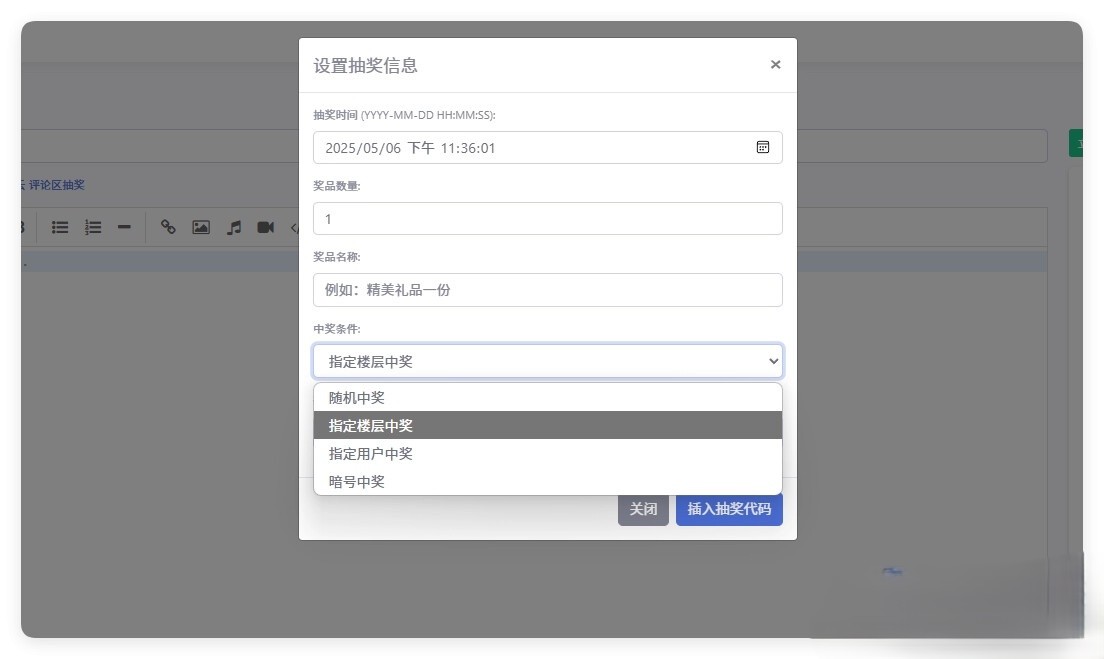This screenshot has height=659, width=1104.
Task: Choose 指定用户中奖 option
Action: coord(548,453)
